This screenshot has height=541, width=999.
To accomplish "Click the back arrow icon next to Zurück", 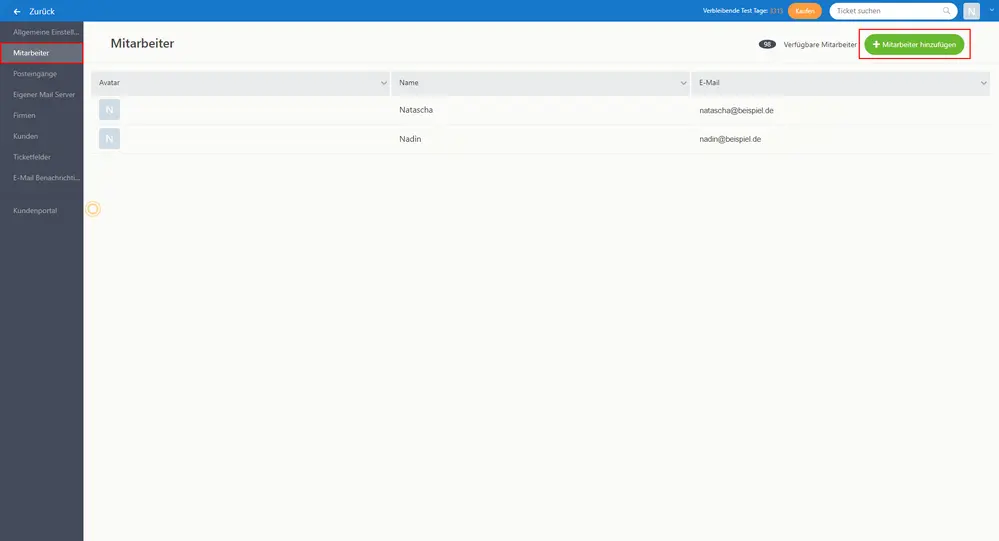I will pyautogui.click(x=17, y=11).
